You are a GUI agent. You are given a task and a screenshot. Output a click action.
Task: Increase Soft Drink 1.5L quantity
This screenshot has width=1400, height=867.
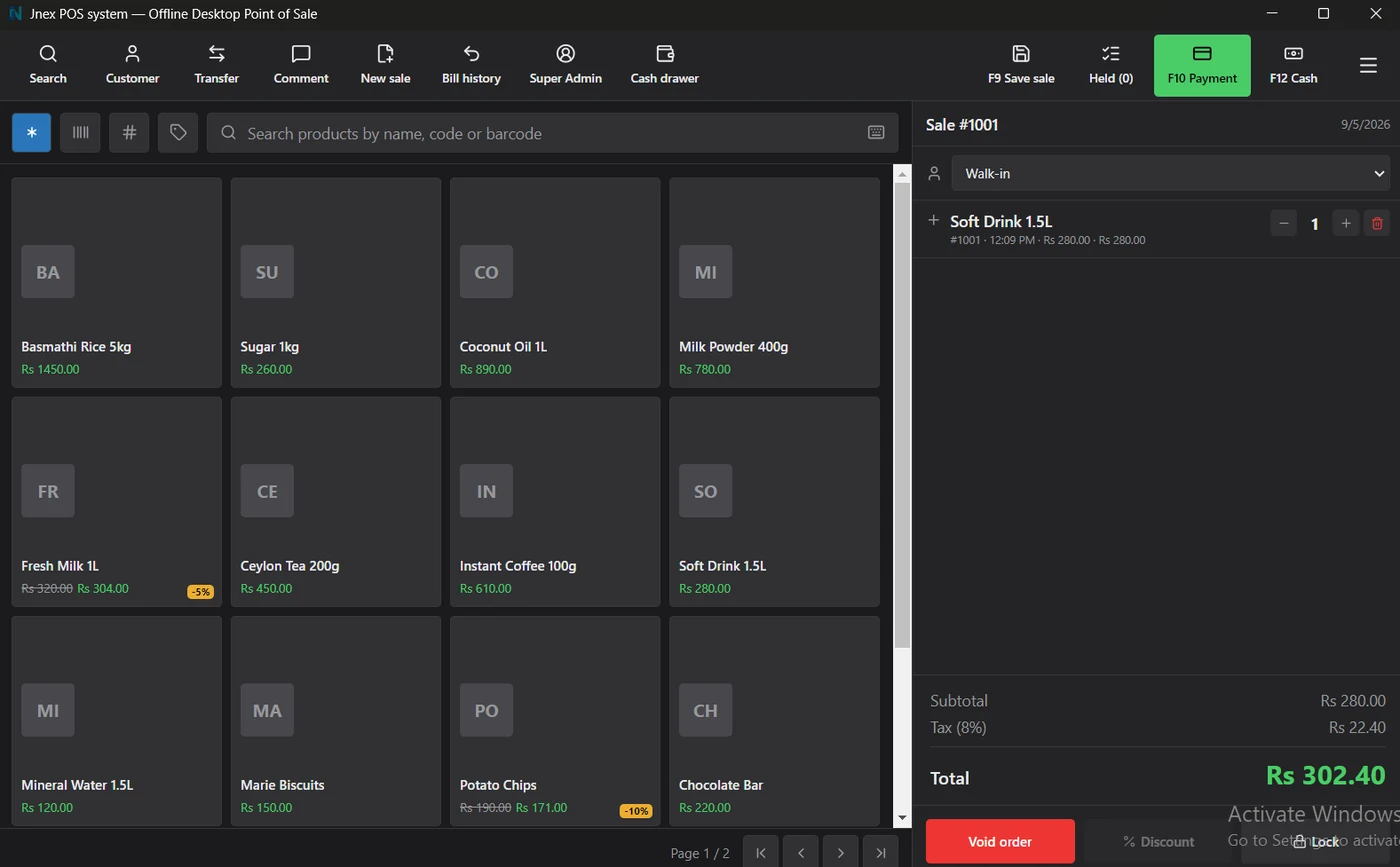click(1346, 223)
